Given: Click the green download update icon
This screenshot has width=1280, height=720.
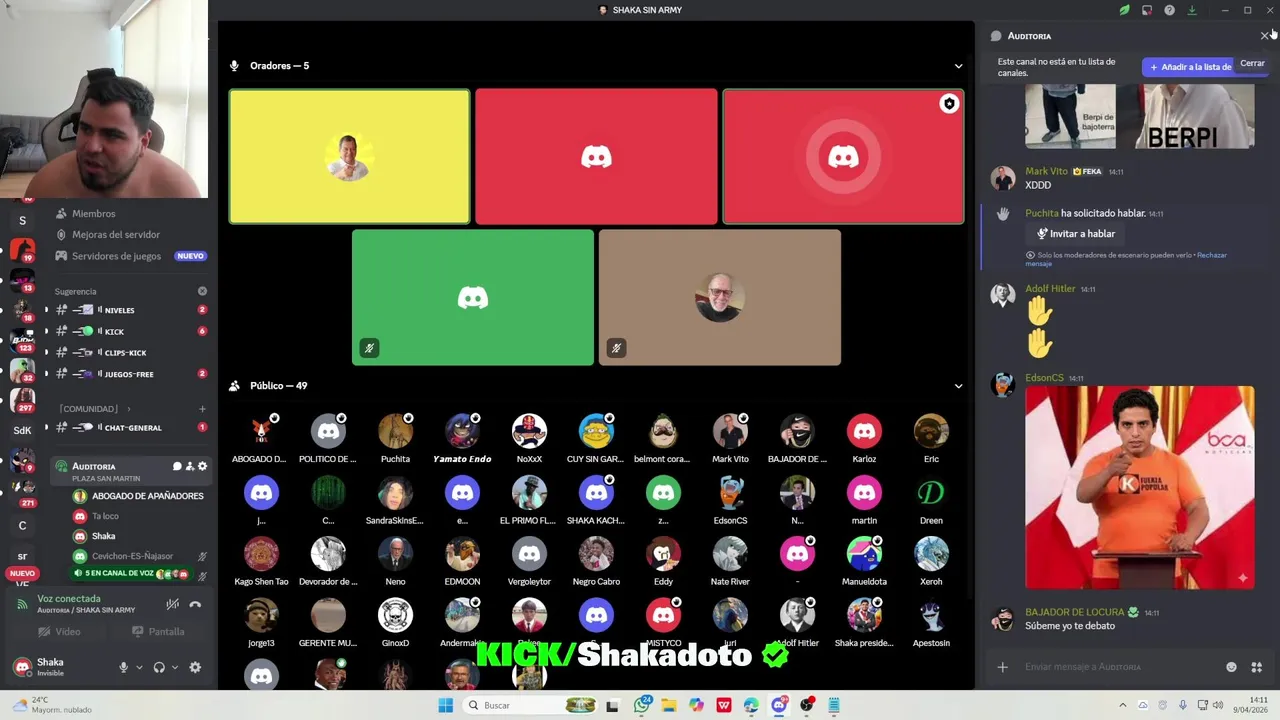Looking at the screenshot, I should click(x=1192, y=10).
